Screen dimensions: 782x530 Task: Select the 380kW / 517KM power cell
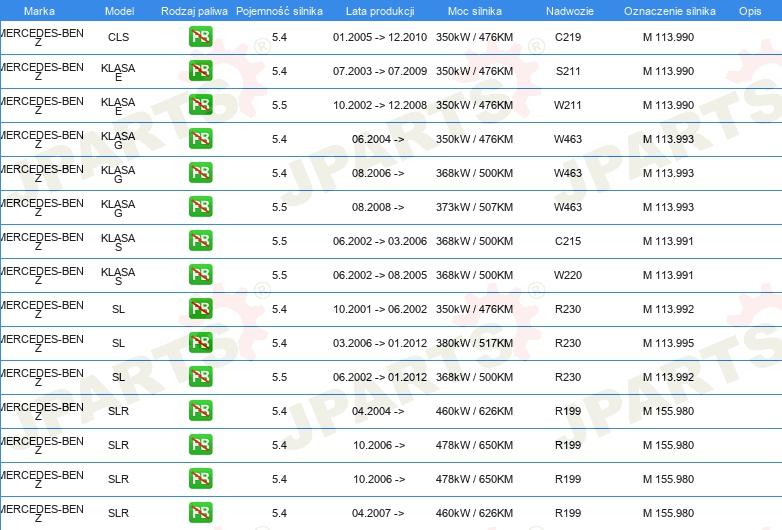pyautogui.click(x=474, y=343)
